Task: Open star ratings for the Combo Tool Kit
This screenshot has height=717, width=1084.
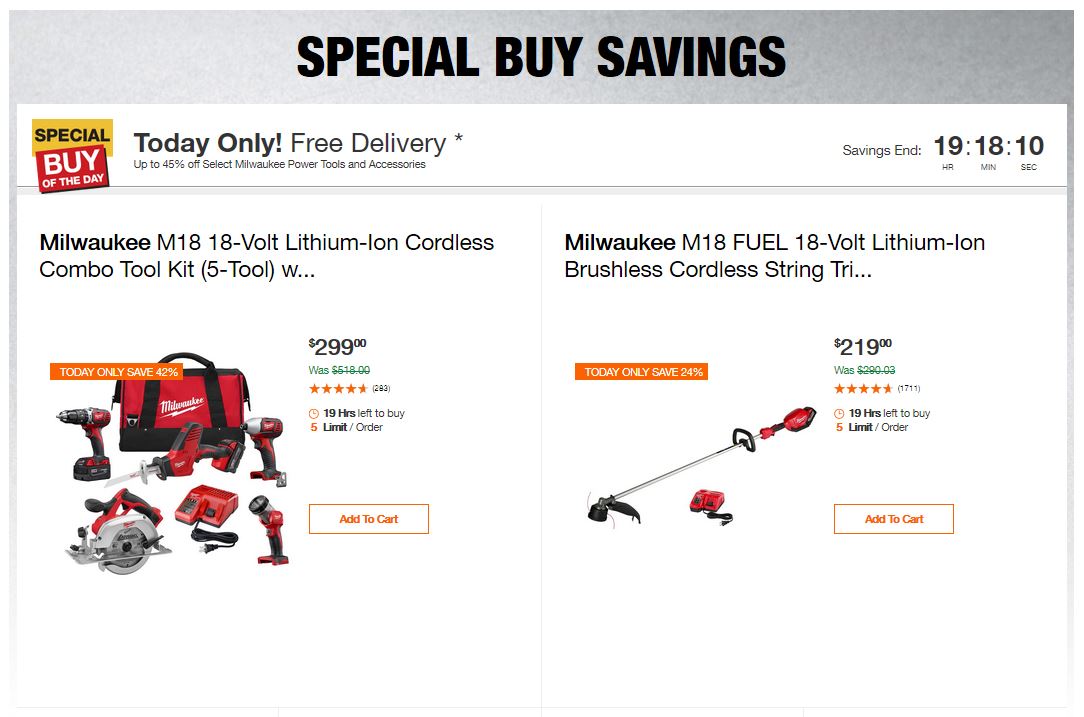Action: click(338, 389)
